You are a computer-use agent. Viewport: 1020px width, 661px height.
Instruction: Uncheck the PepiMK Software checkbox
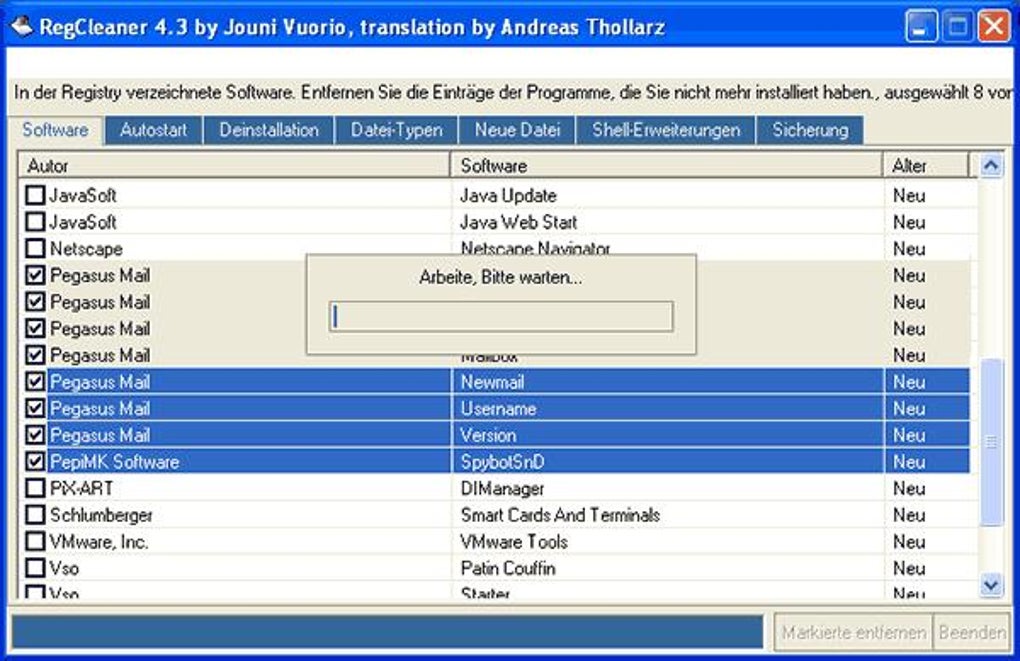(35, 461)
